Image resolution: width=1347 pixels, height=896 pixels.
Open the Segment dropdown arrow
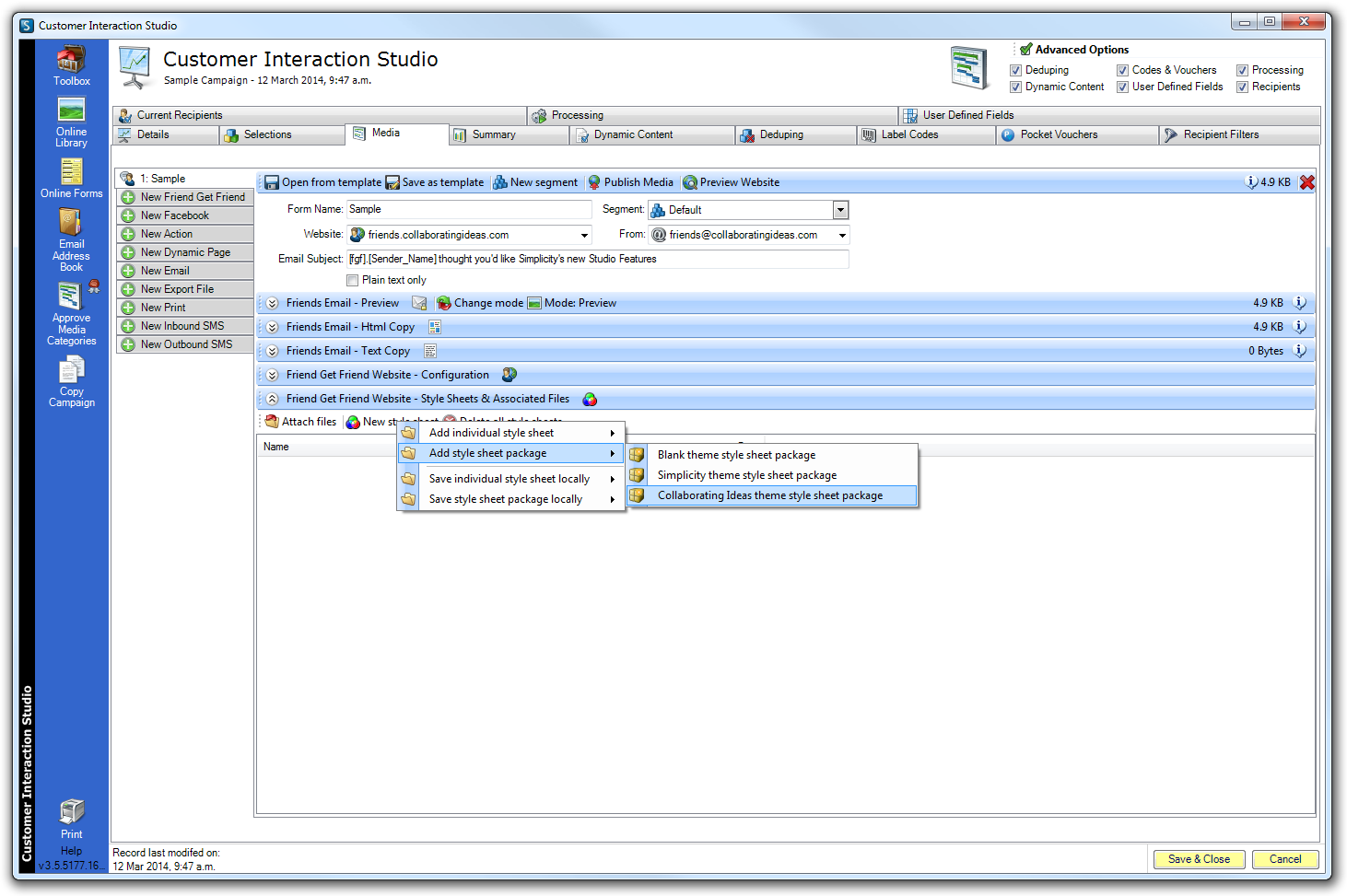pyautogui.click(x=840, y=210)
